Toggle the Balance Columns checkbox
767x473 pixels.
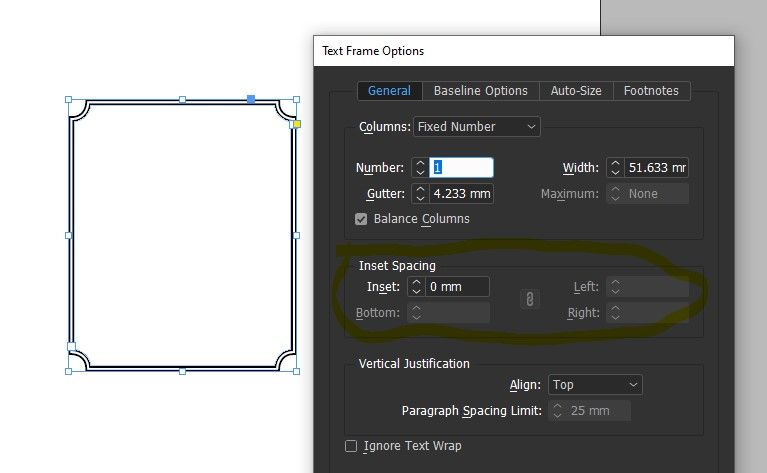[x=361, y=219]
